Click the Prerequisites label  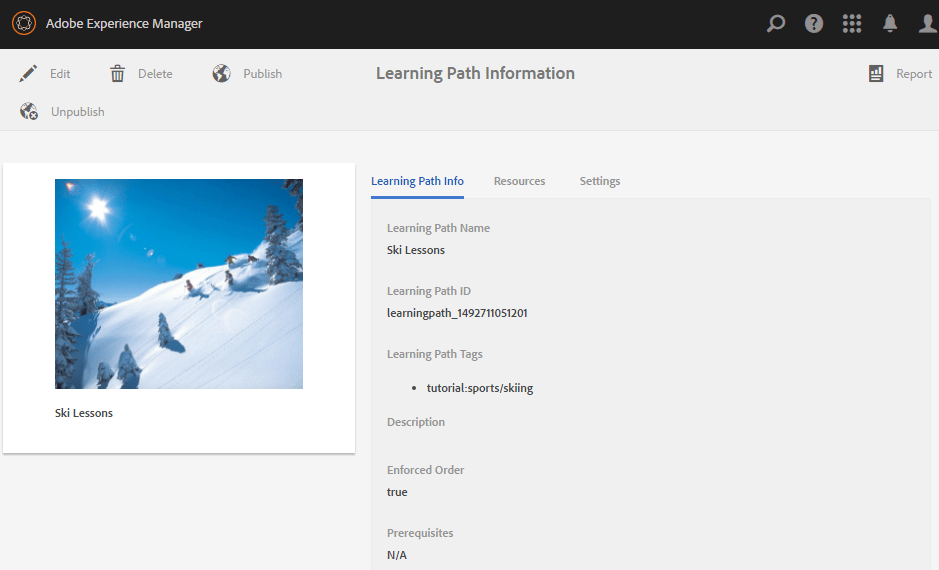420,533
